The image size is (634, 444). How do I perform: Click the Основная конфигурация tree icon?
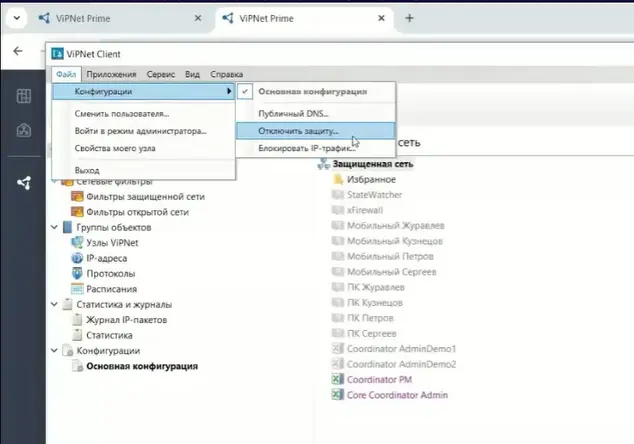77,366
